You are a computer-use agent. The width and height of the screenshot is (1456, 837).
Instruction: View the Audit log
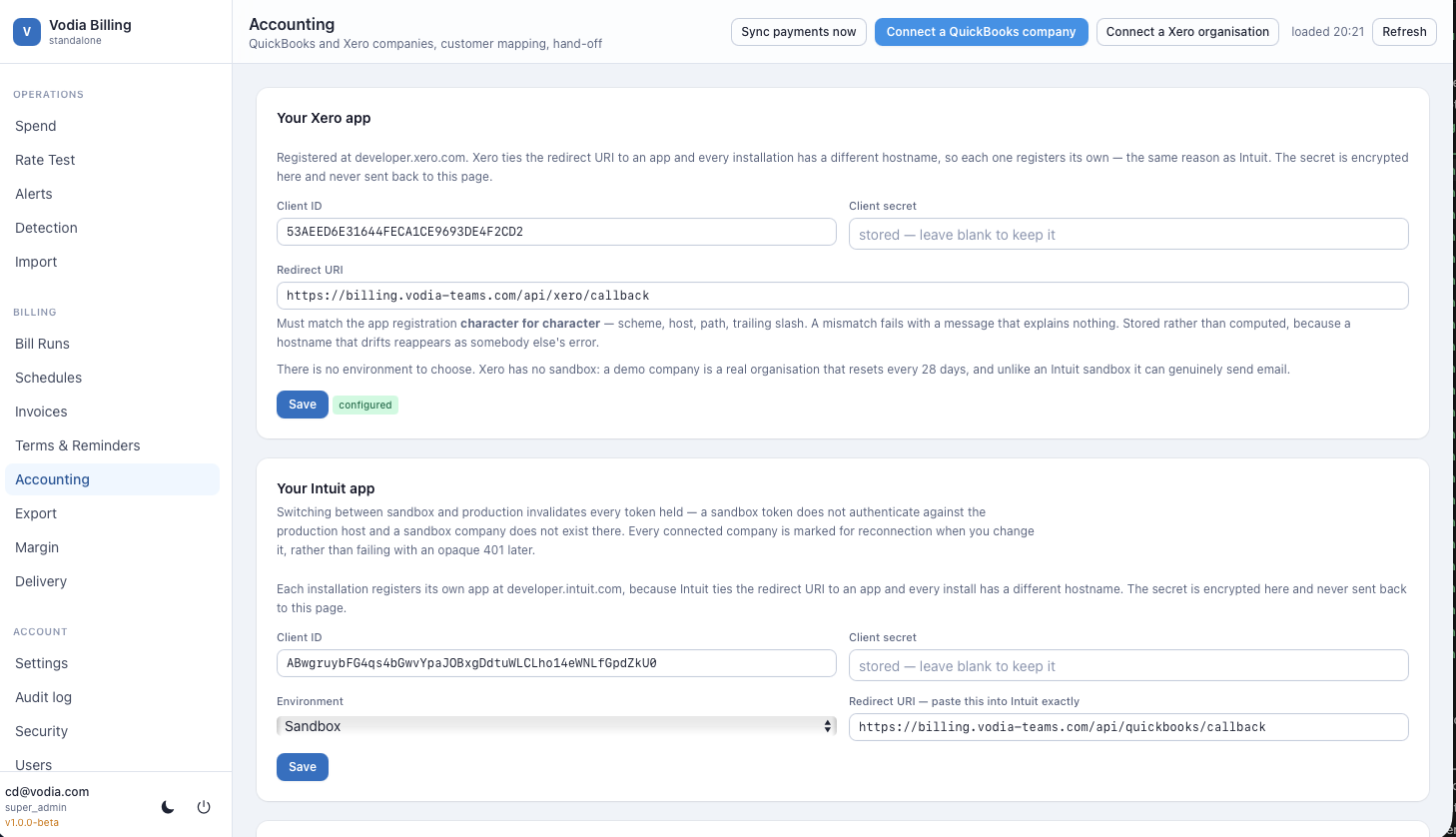(112, 697)
